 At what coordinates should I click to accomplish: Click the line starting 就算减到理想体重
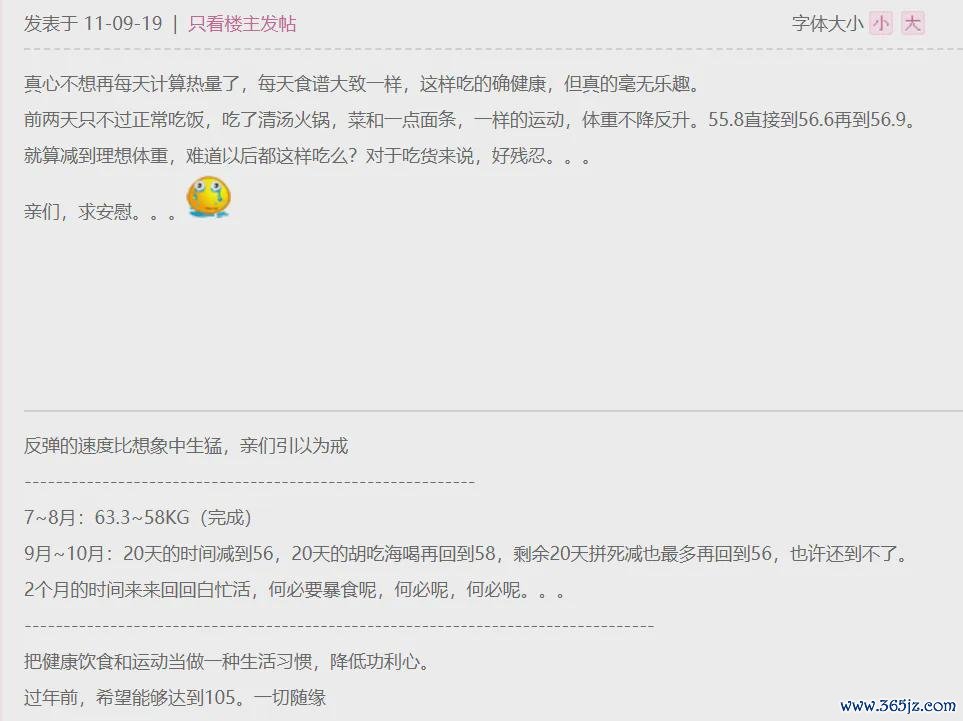click(x=308, y=155)
